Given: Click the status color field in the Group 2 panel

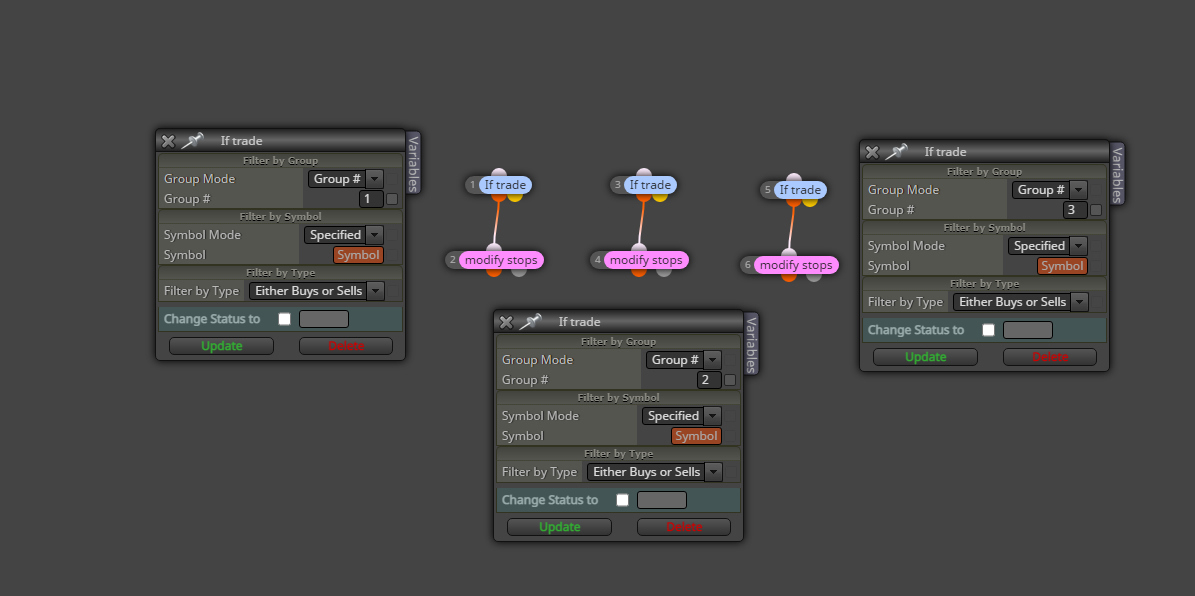Looking at the screenshot, I should (x=662, y=500).
